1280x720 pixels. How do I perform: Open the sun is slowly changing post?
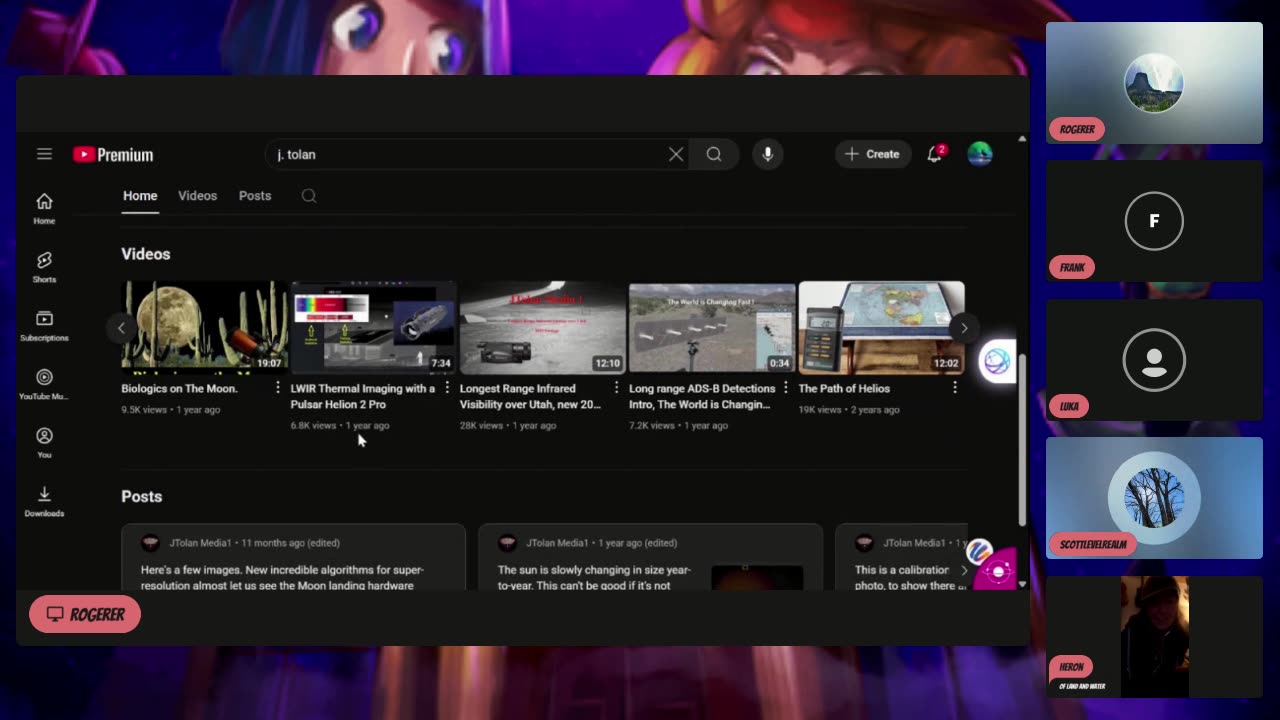pyautogui.click(x=650, y=557)
